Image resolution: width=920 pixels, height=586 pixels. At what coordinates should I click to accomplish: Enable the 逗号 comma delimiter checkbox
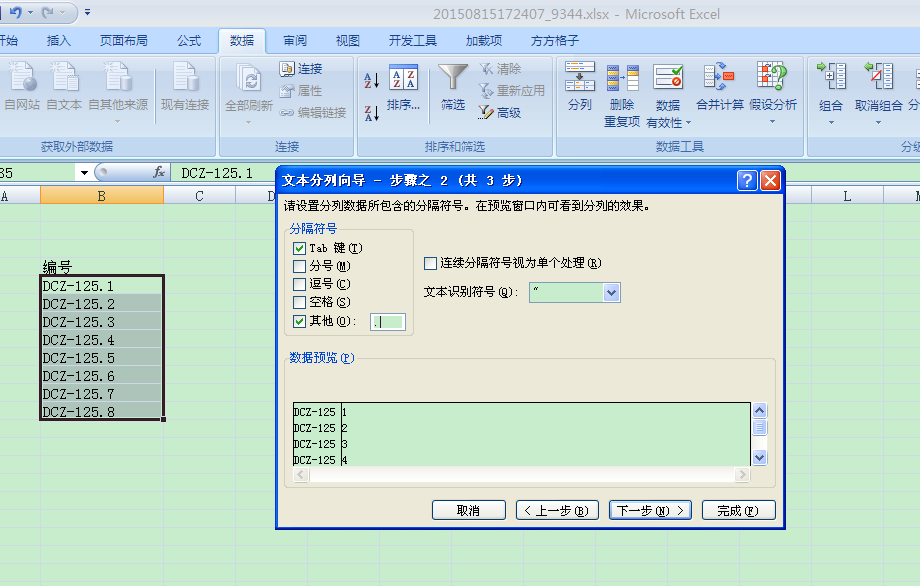pos(300,284)
